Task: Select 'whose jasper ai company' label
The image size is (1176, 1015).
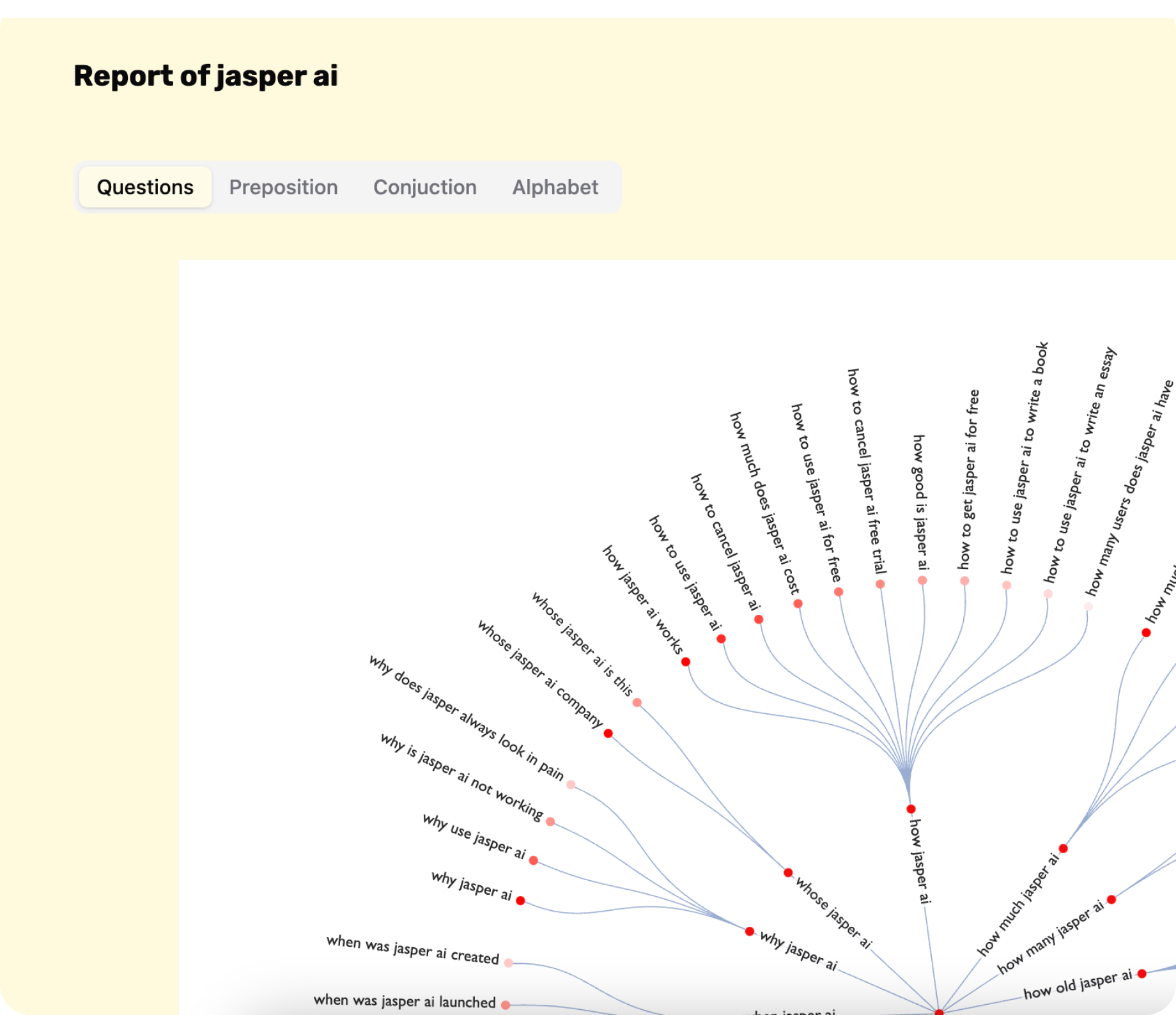Action: click(x=541, y=674)
